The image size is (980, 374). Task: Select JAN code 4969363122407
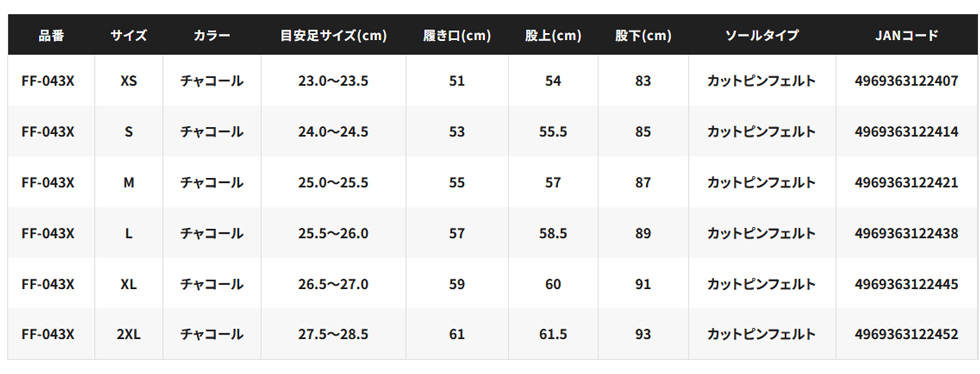tap(906, 81)
